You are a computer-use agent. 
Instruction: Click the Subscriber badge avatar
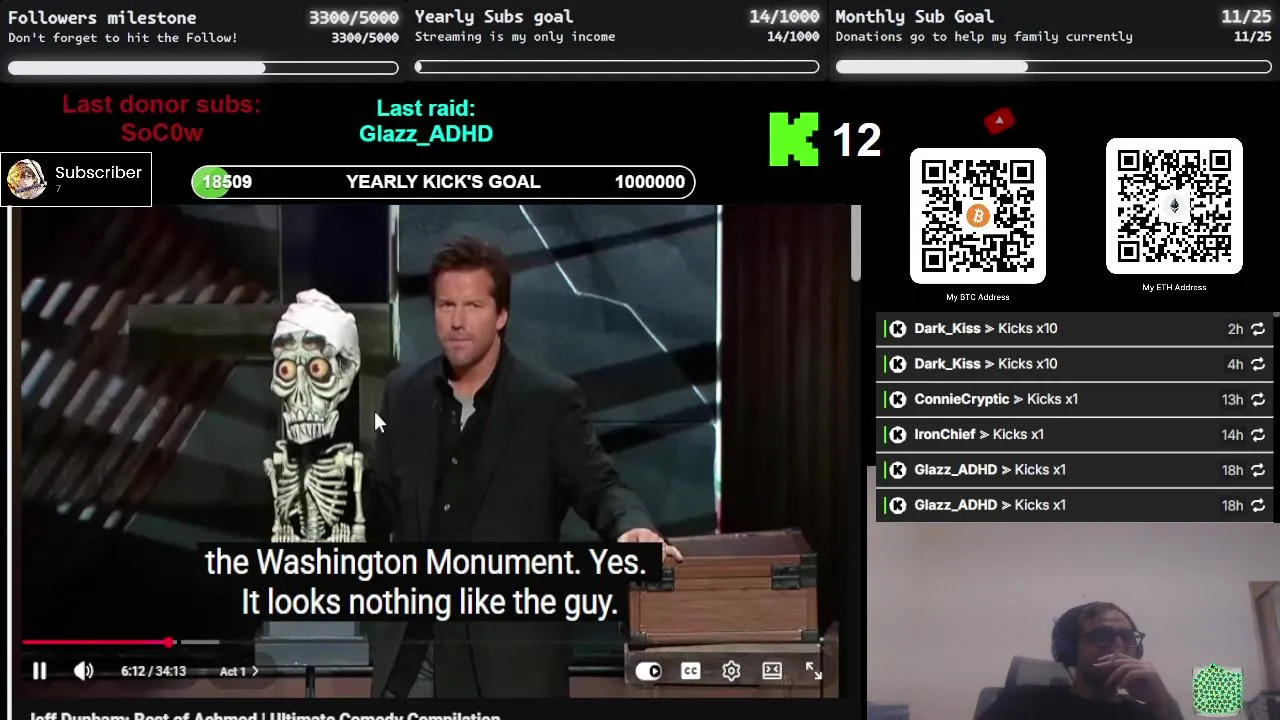click(27, 179)
